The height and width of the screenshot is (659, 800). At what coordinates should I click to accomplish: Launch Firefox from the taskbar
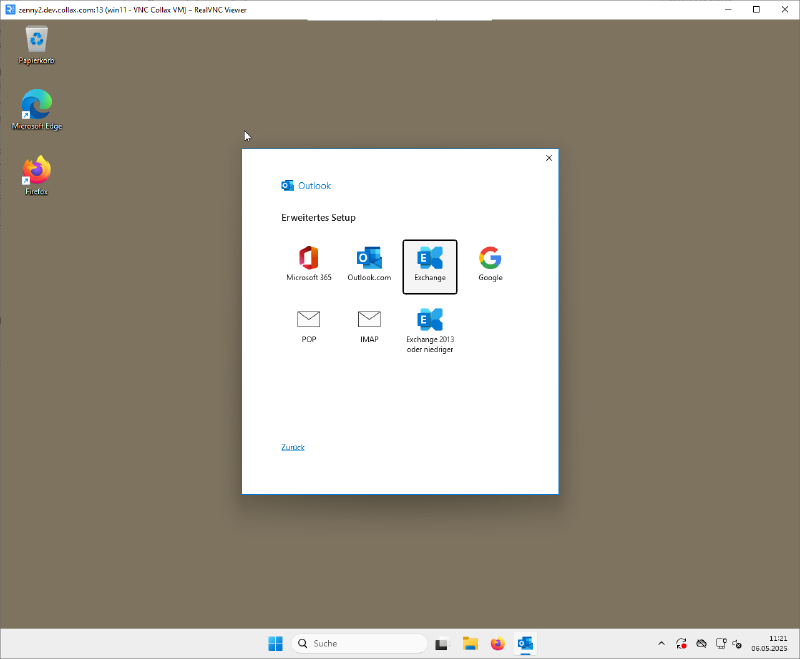497,644
